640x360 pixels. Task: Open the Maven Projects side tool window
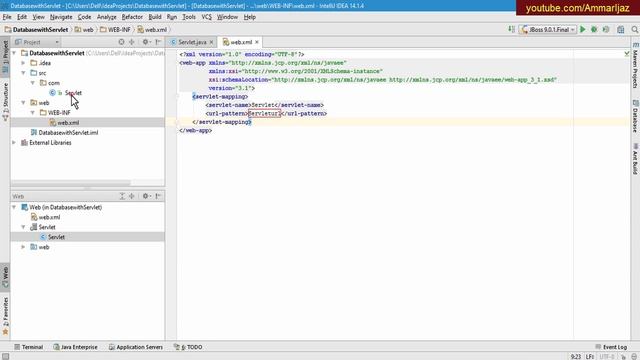tap(635, 65)
